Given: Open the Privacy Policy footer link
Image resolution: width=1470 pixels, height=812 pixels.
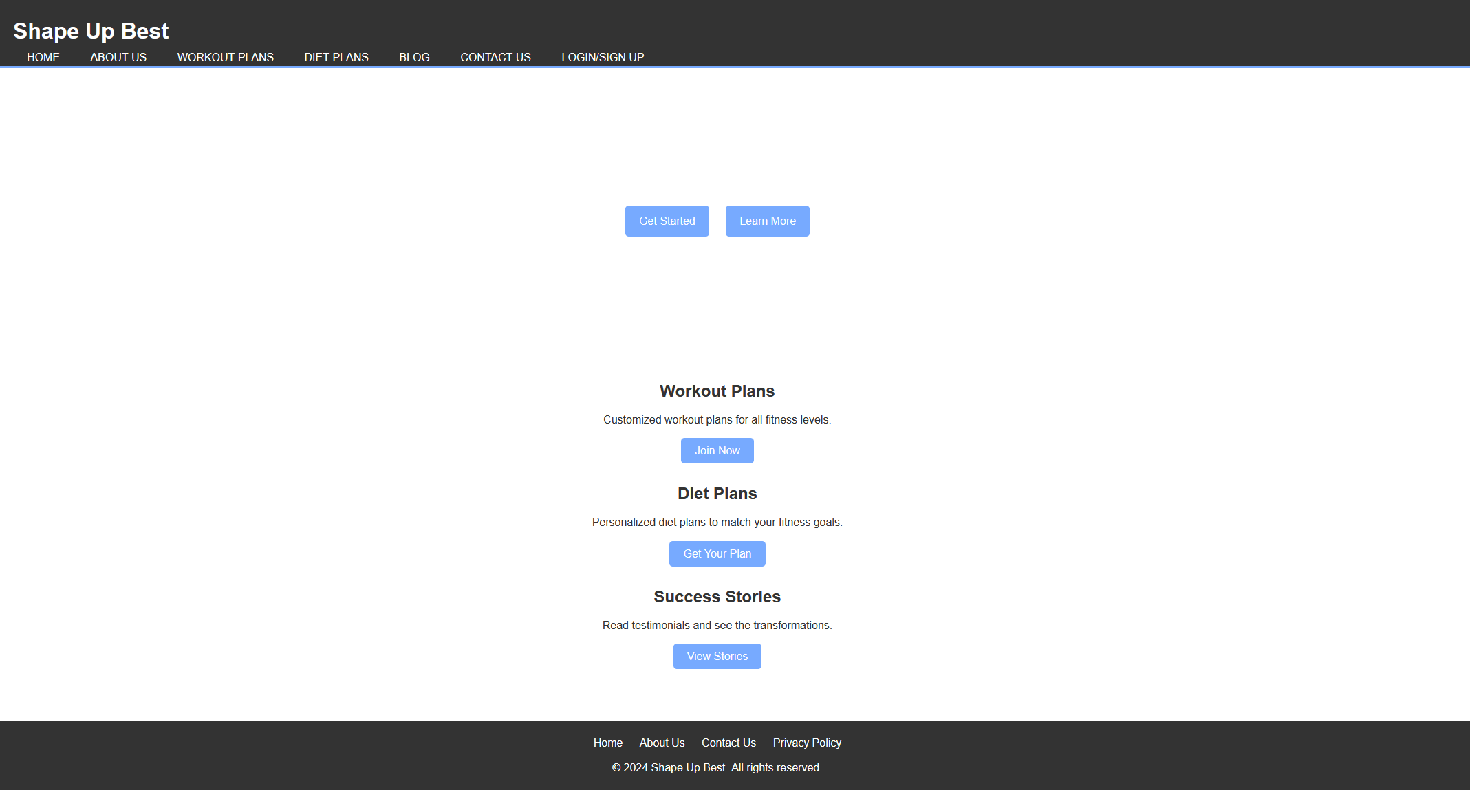Looking at the screenshot, I should pos(807,743).
